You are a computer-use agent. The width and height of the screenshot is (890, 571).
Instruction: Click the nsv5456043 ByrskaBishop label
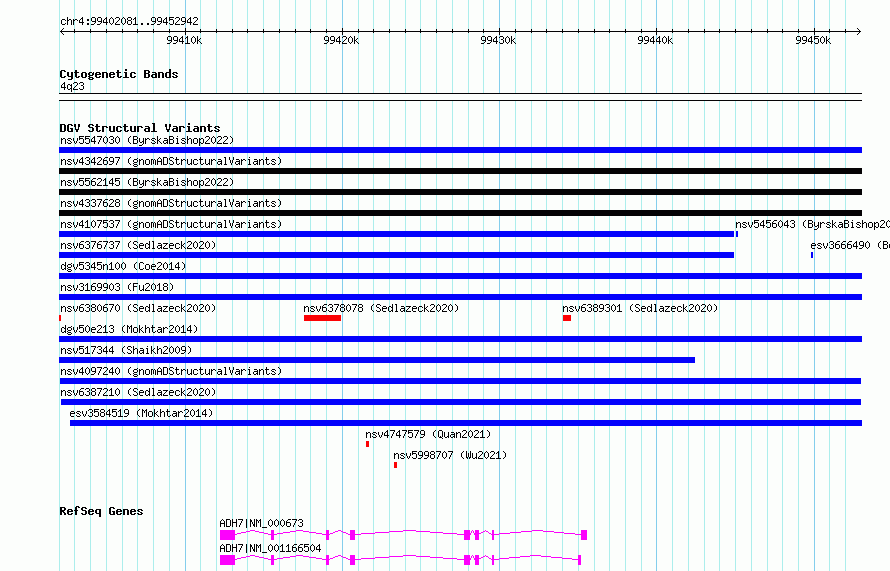click(812, 224)
